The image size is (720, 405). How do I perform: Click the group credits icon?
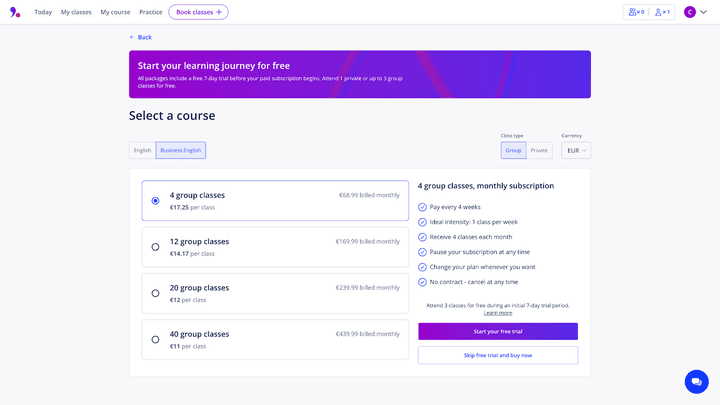click(634, 12)
